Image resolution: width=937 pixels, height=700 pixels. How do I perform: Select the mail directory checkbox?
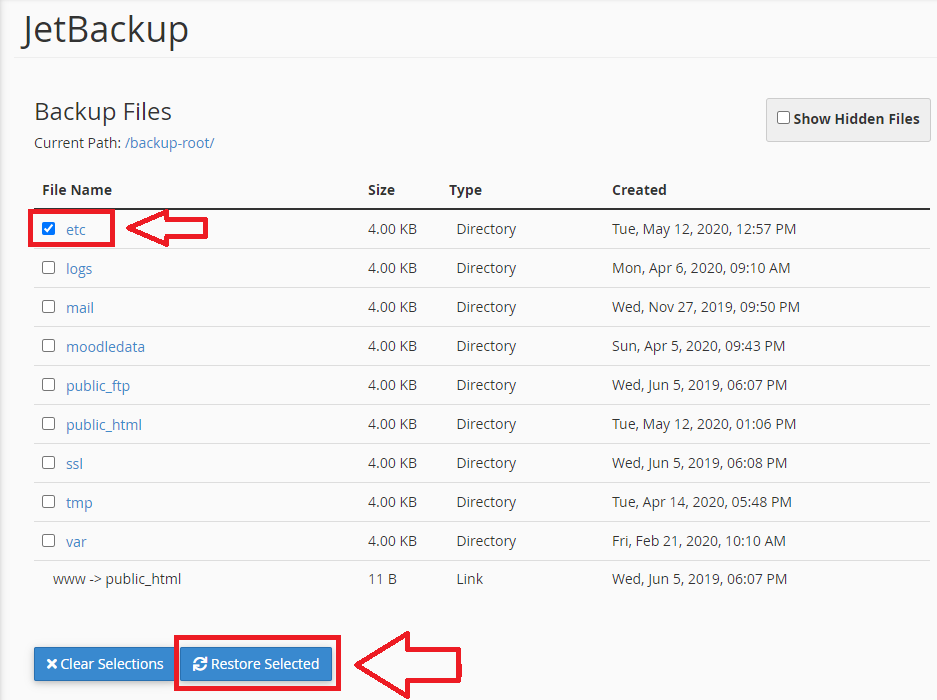(x=48, y=307)
